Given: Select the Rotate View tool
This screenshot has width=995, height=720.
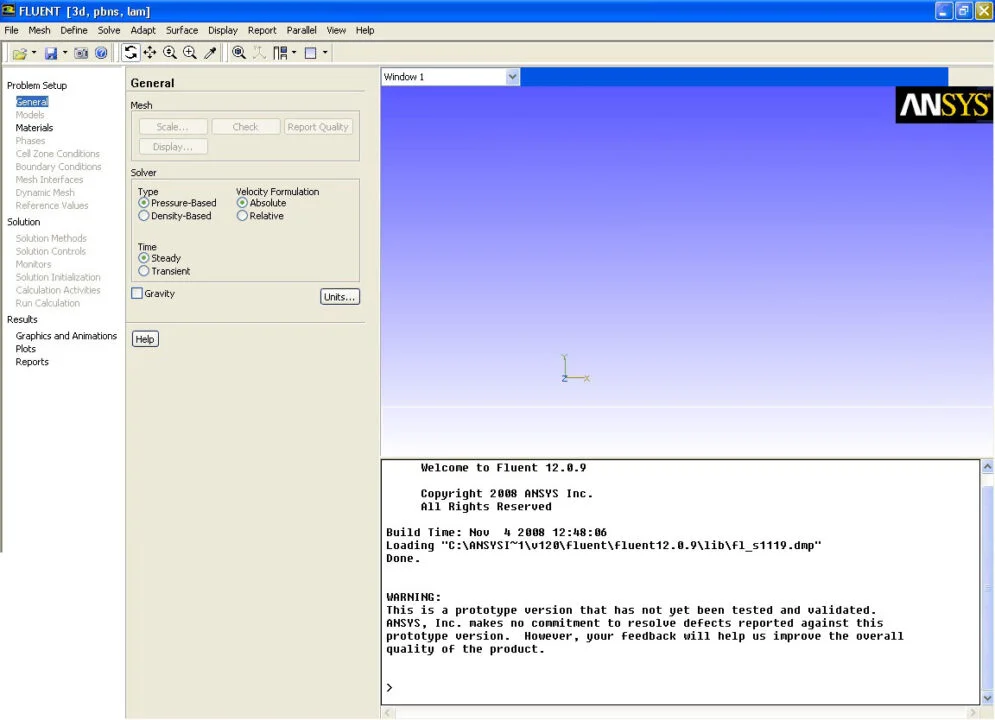Looking at the screenshot, I should click(x=130, y=53).
